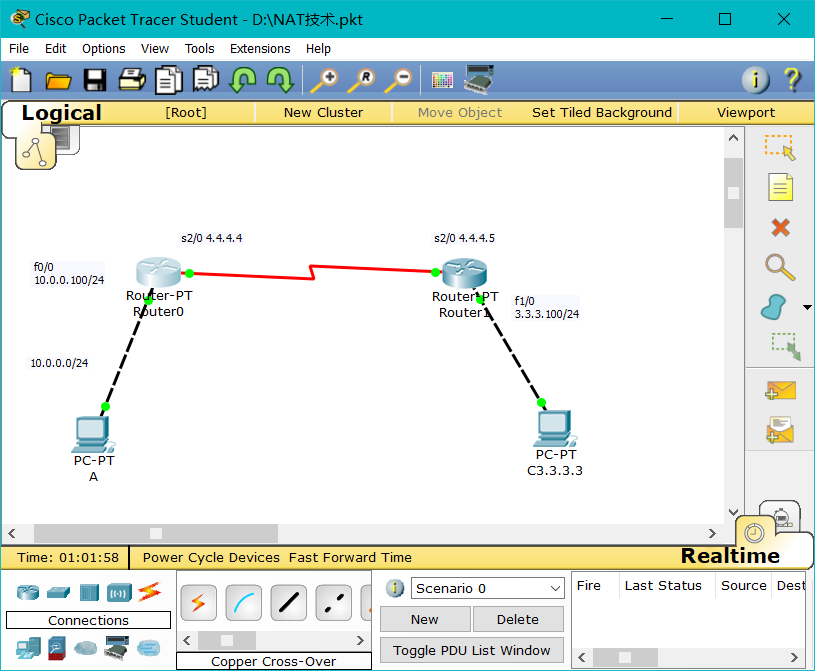Select Hubs device category
The image size is (815, 671).
point(89,593)
